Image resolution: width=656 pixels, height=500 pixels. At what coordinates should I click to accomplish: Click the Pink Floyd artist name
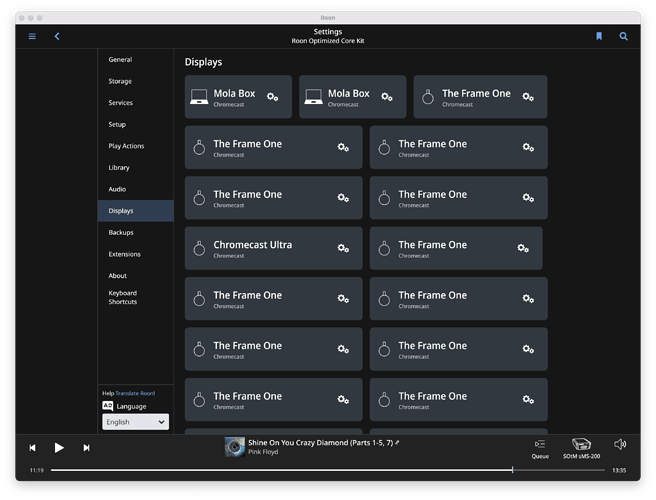tap(263, 452)
